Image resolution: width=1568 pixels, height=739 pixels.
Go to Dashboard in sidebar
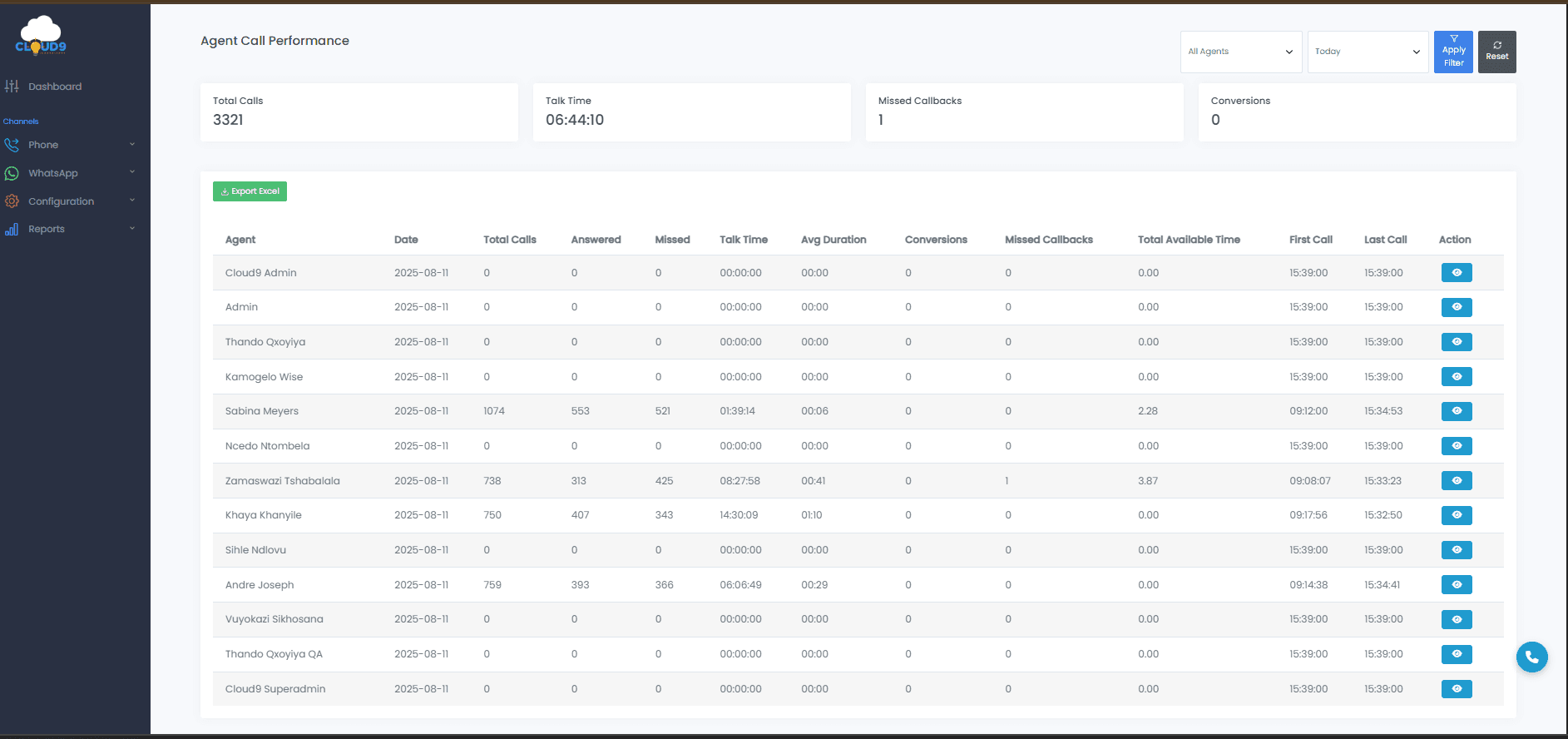(55, 87)
